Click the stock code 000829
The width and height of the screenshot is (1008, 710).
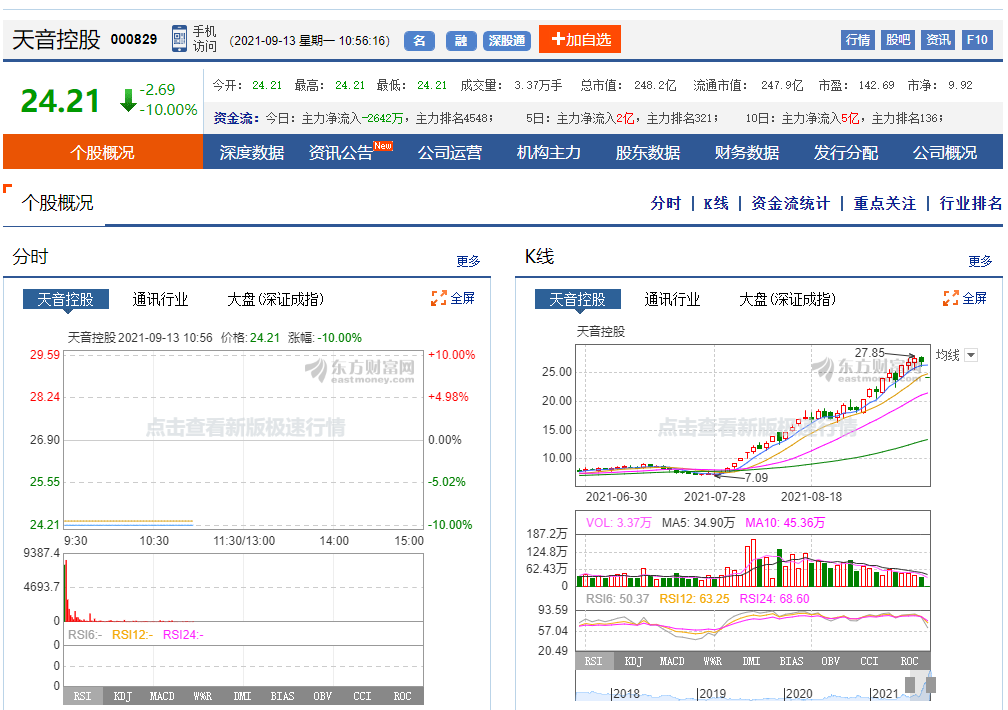coord(134,39)
